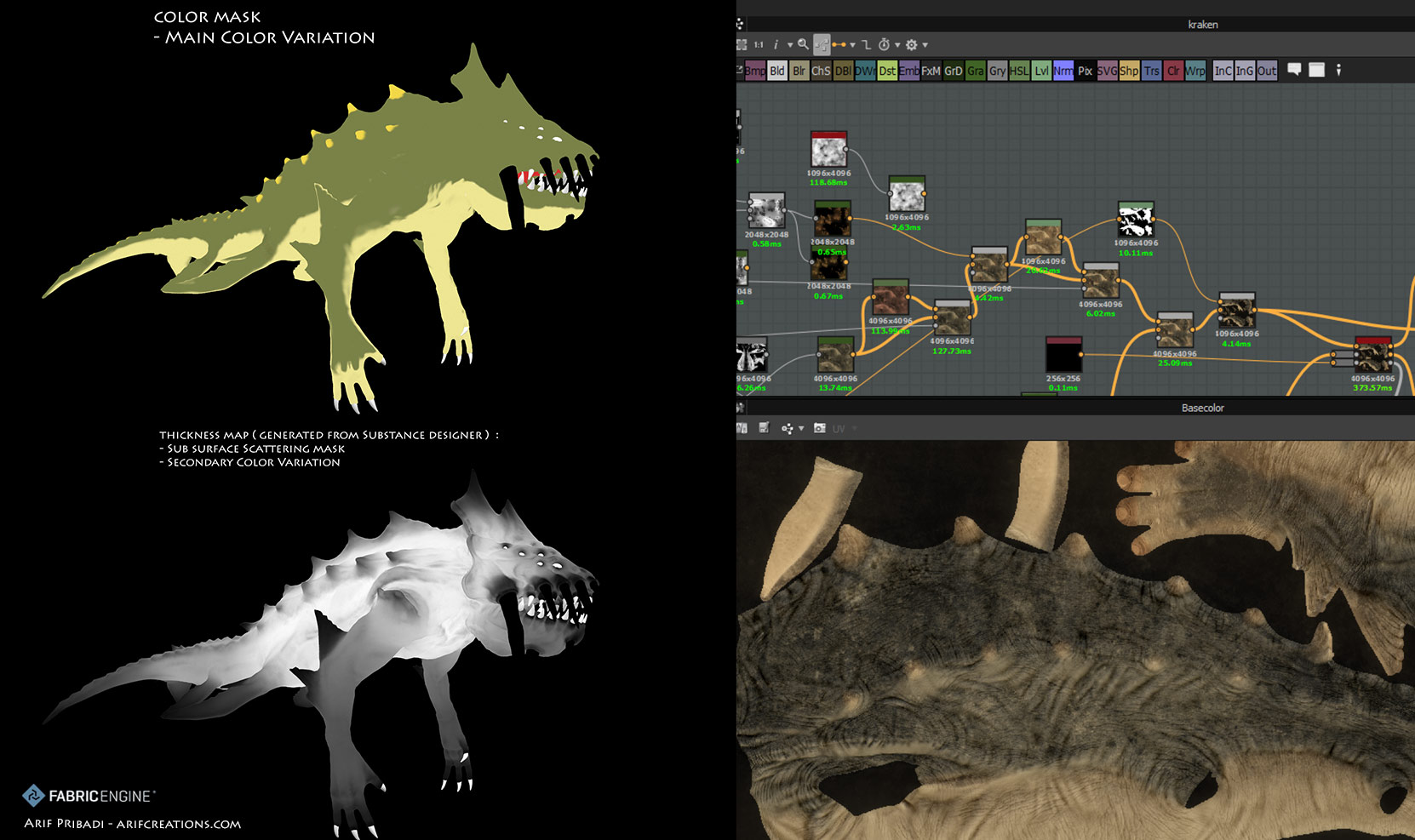Toggle the highlighted node link display button
This screenshot has height=840, width=1415.
click(822, 44)
